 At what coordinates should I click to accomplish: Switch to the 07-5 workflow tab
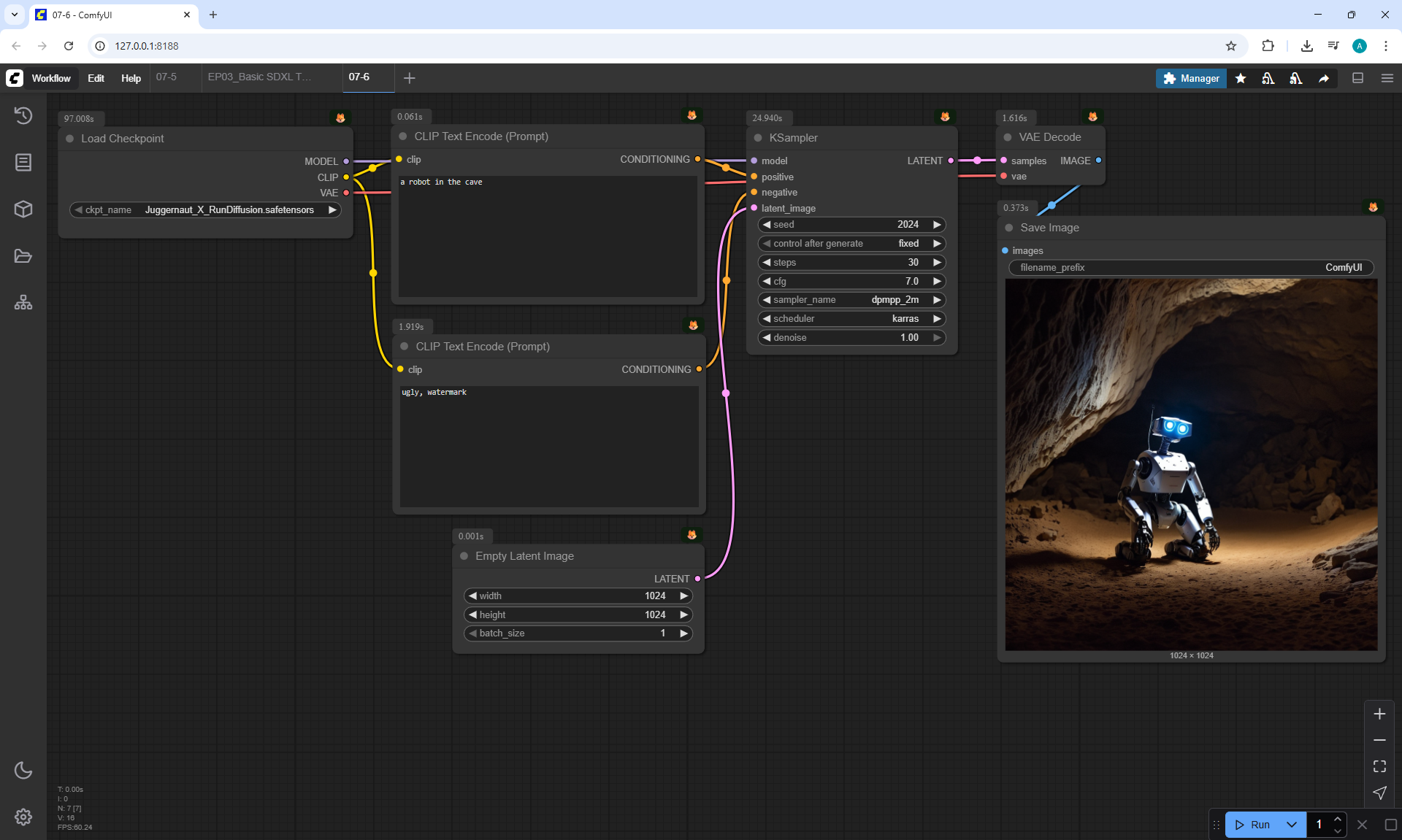point(166,77)
